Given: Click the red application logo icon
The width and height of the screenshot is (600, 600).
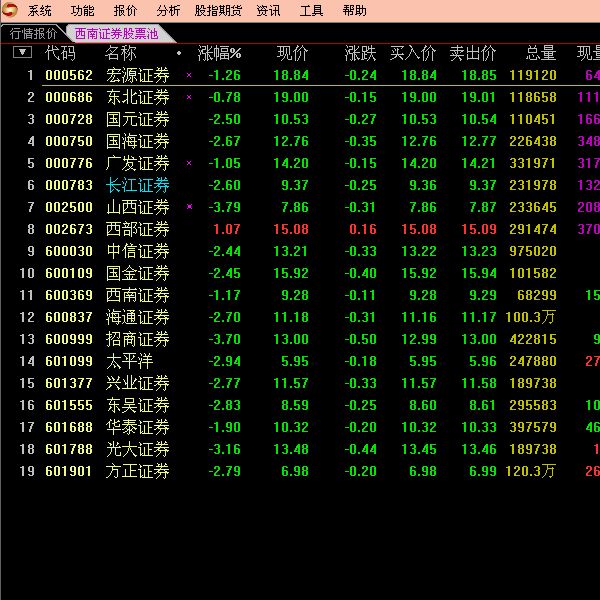Looking at the screenshot, I should coord(9,10).
